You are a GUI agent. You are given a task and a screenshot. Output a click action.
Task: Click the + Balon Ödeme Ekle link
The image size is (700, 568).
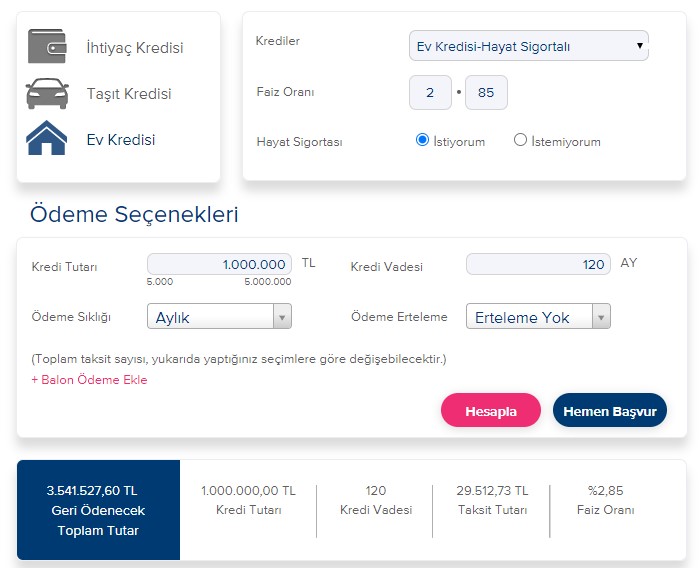[x=89, y=380]
